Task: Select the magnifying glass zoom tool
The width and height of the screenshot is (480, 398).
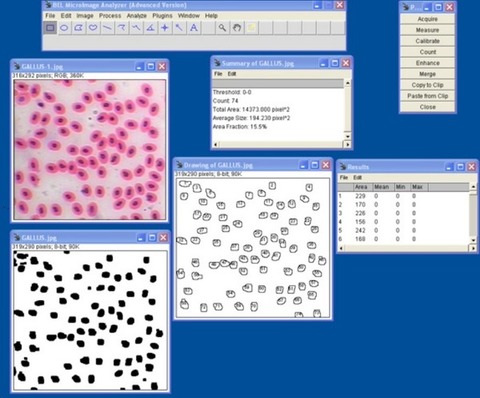Action: (x=222, y=28)
